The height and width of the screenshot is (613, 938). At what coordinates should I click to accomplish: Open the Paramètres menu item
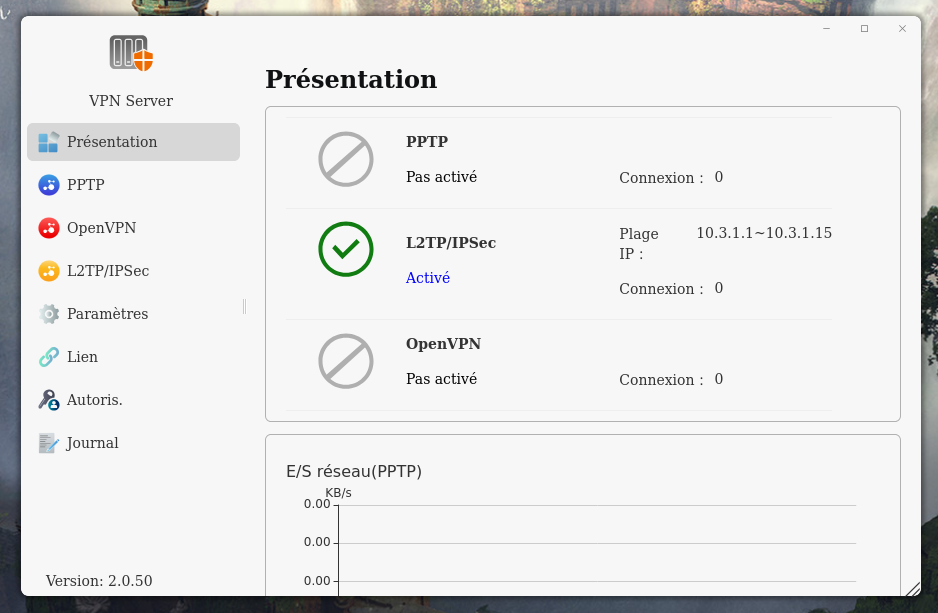pyautogui.click(x=107, y=314)
